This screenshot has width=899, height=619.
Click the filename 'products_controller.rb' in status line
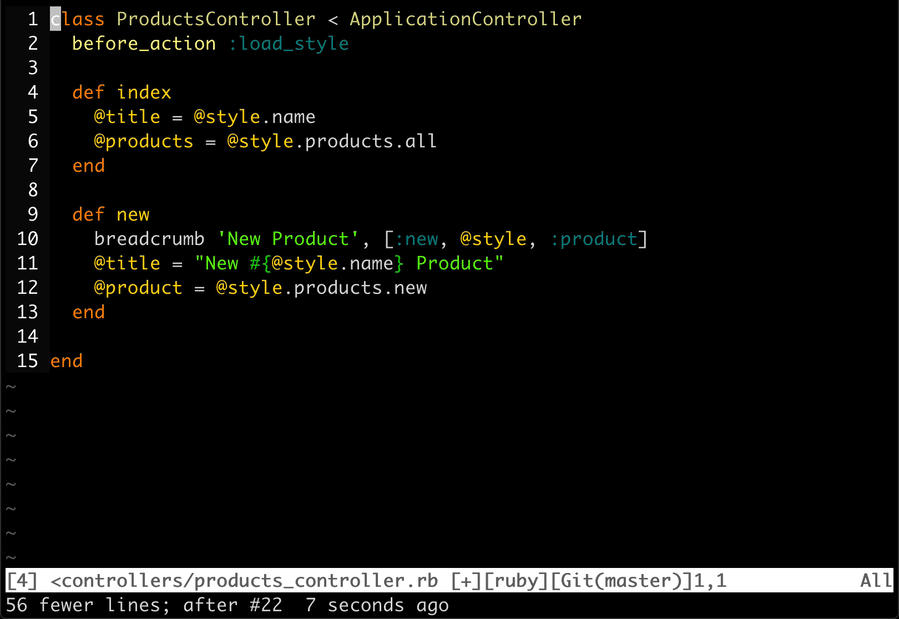tap(316, 581)
